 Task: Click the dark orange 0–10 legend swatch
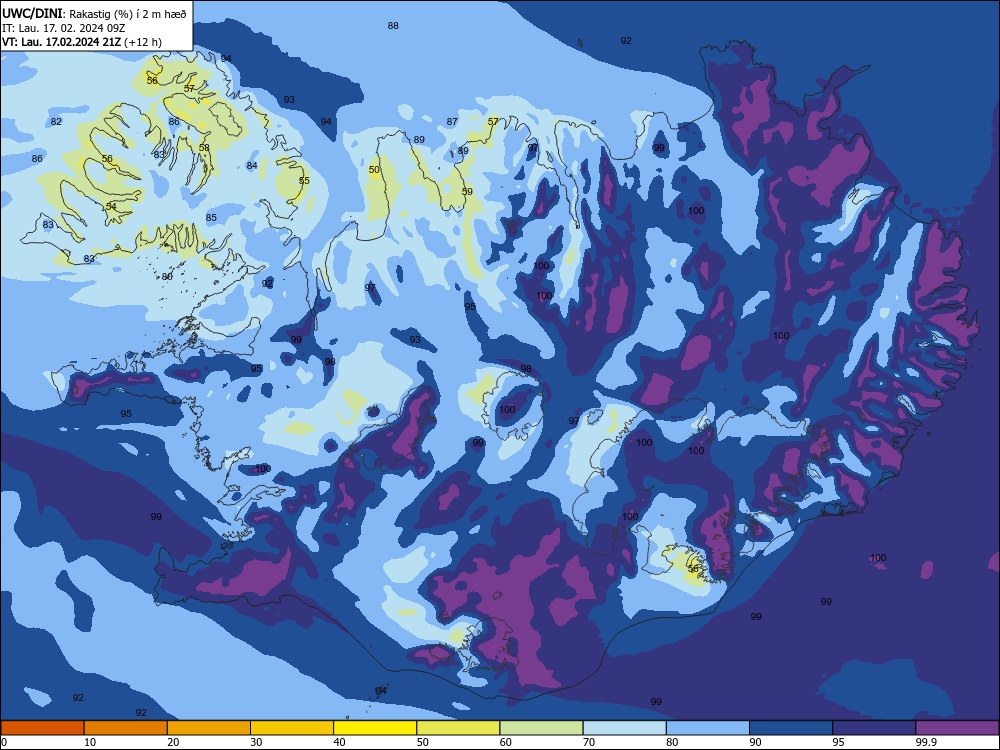42,728
